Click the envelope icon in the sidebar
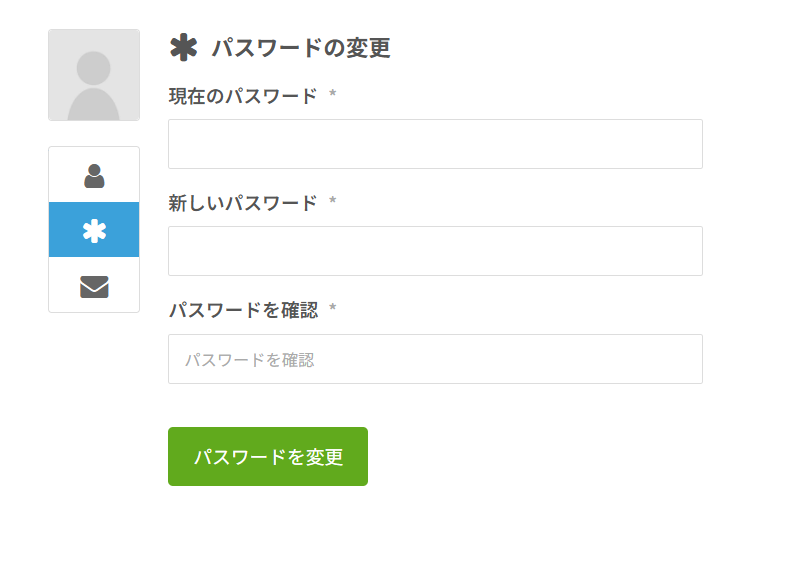The height and width of the screenshot is (563, 802). pyautogui.click(x=94, y=287)
